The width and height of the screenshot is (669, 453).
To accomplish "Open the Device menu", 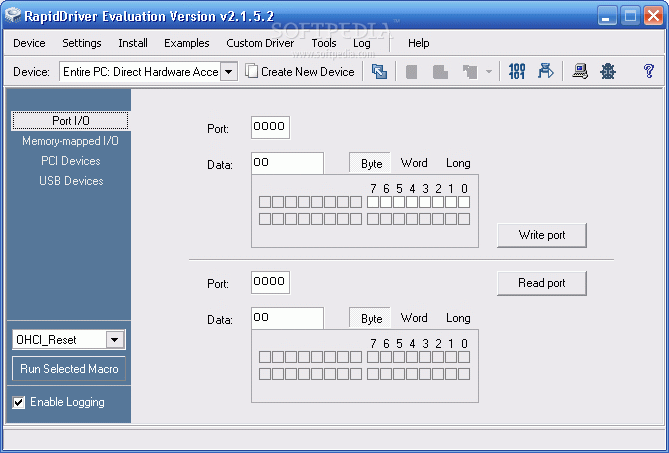I will [29, 43].
